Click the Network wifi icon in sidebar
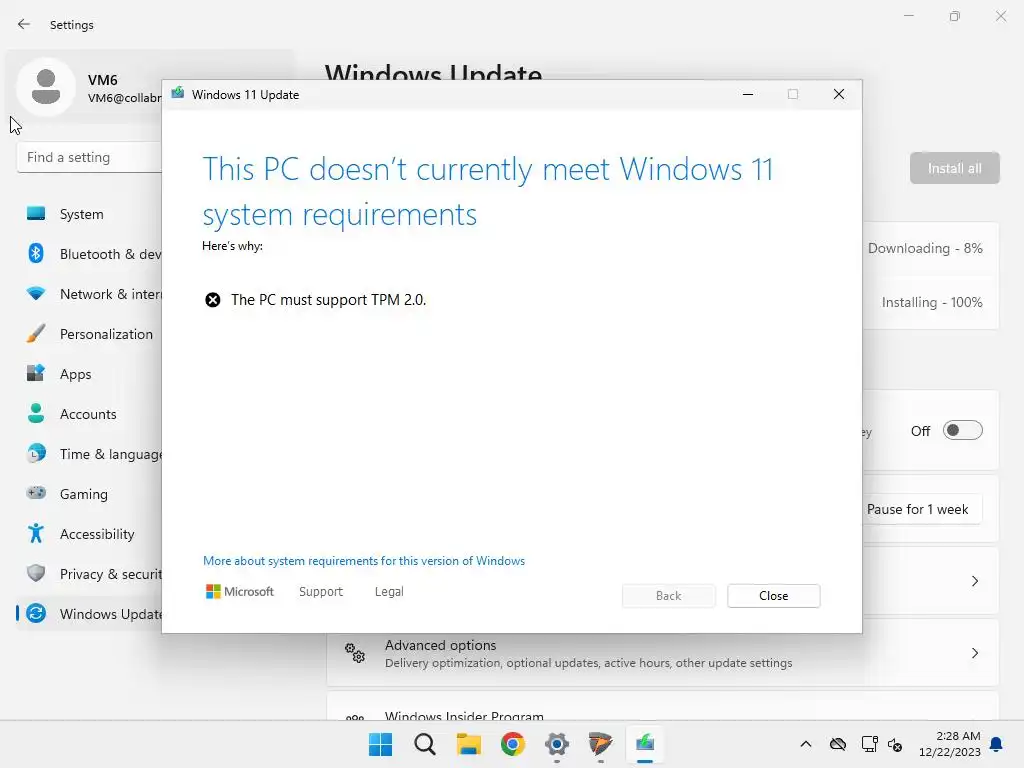Screen dimensions: 1024x768 [x=36, y=294]
